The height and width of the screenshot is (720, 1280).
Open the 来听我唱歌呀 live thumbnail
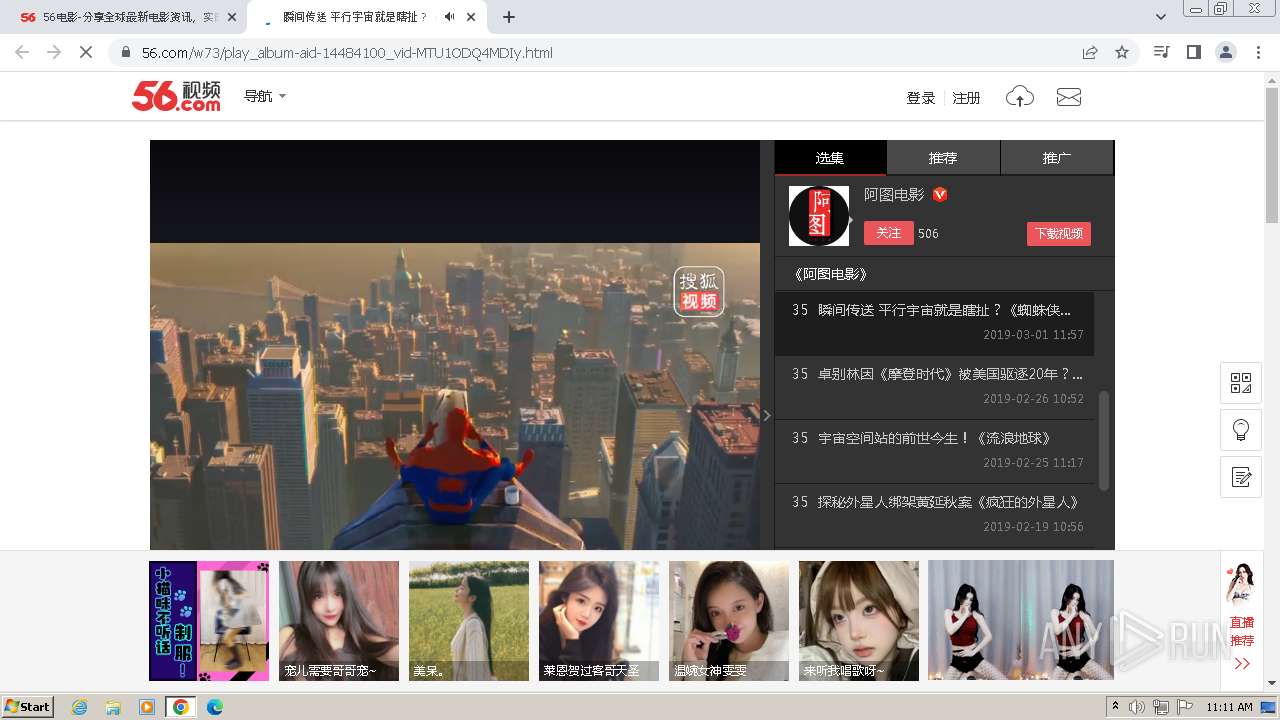859,621
